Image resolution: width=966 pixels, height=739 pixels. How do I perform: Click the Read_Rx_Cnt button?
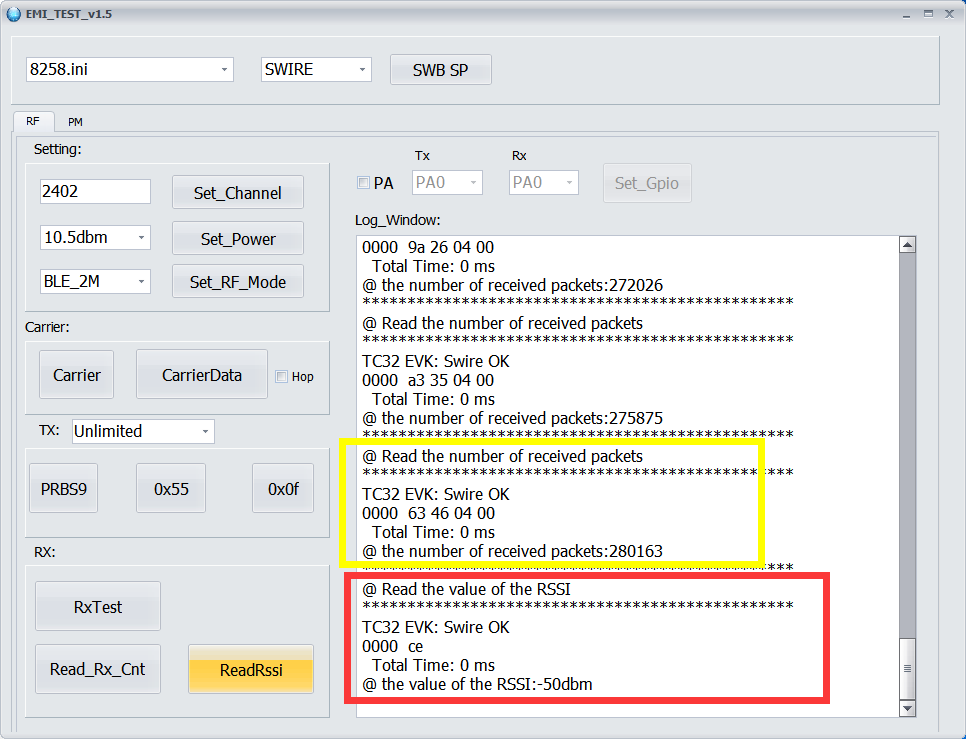[x=98, y=669]
